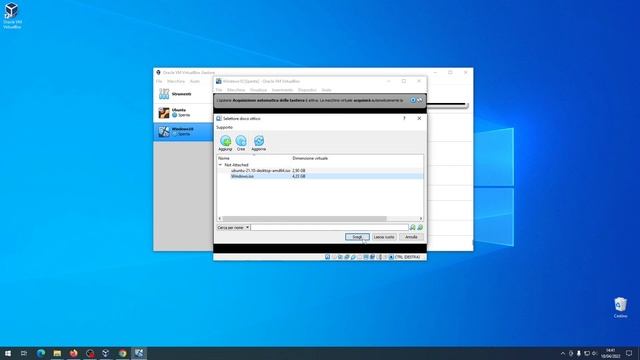Viewport: 640px width, 360px height.
Task: Click the Aggiungi disc icon
Action: 225,141
